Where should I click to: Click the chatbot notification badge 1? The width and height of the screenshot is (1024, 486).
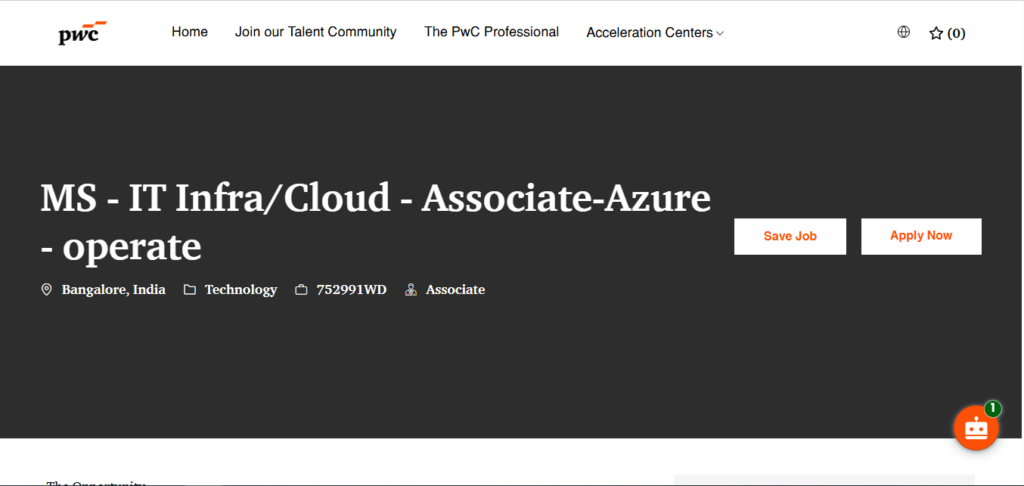click(993, 409)
